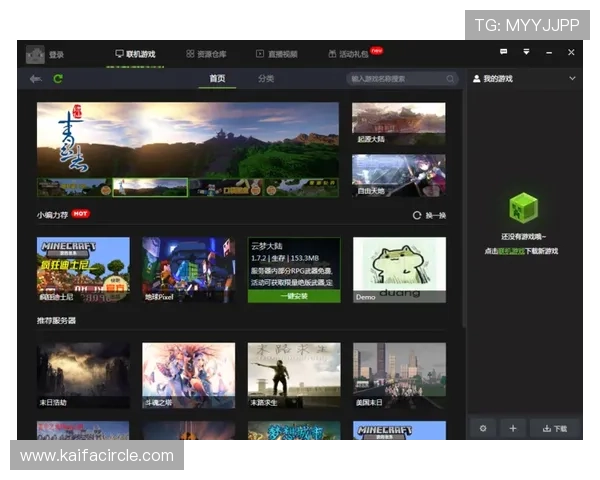Switch to 资源仓库 tab

pyautogui.click(x=206, y=53)
